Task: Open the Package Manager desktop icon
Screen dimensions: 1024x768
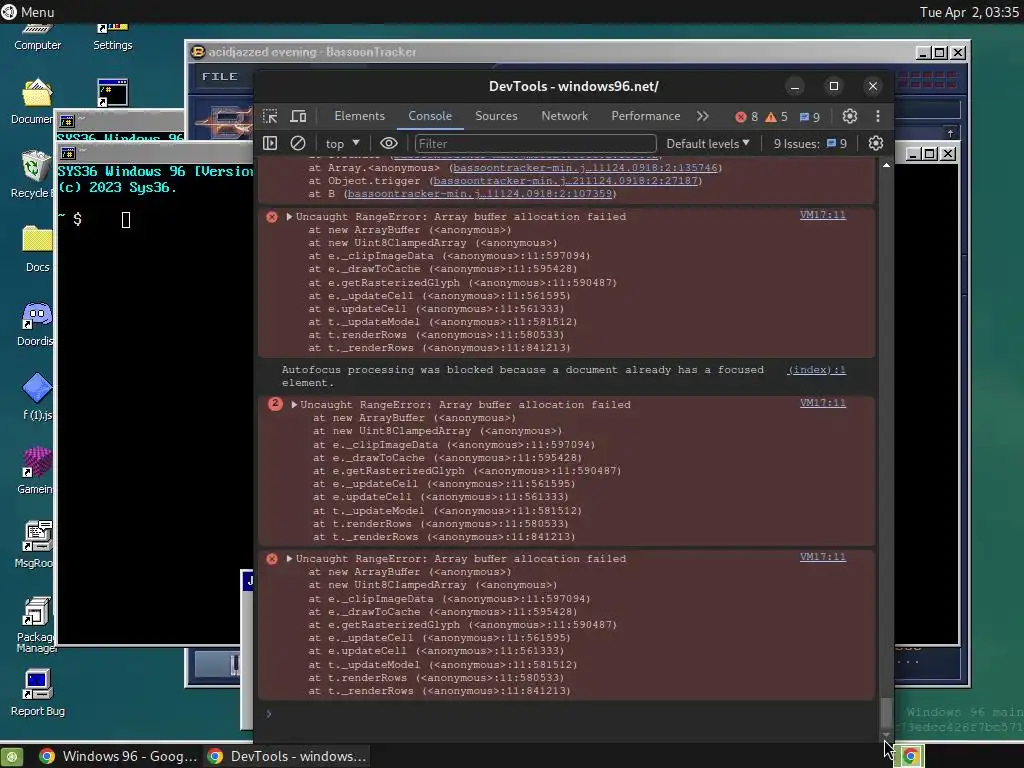Action: (36, 625)
